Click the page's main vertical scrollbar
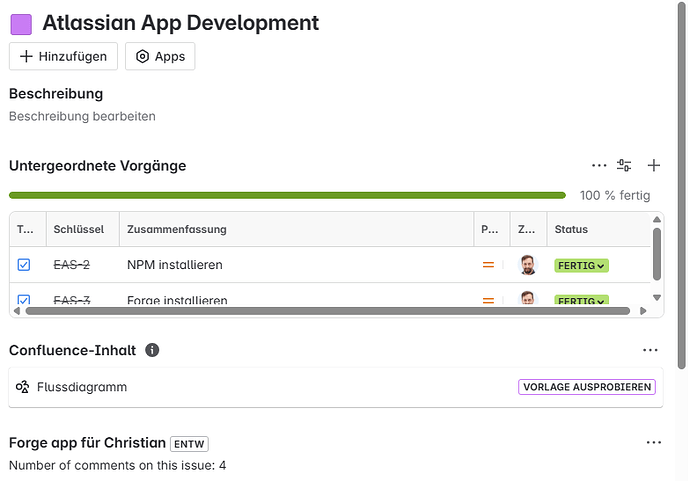 tap(682, 185)
